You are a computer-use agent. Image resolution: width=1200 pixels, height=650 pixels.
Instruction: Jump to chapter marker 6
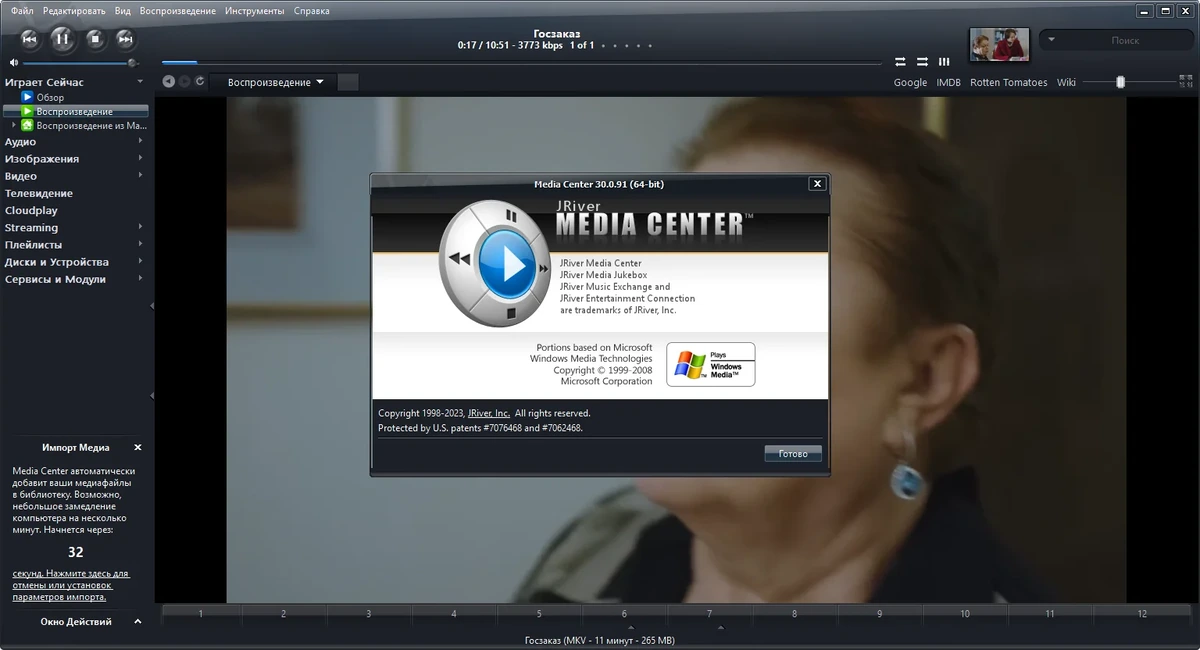pyautogui.click(x=624, y=613)
